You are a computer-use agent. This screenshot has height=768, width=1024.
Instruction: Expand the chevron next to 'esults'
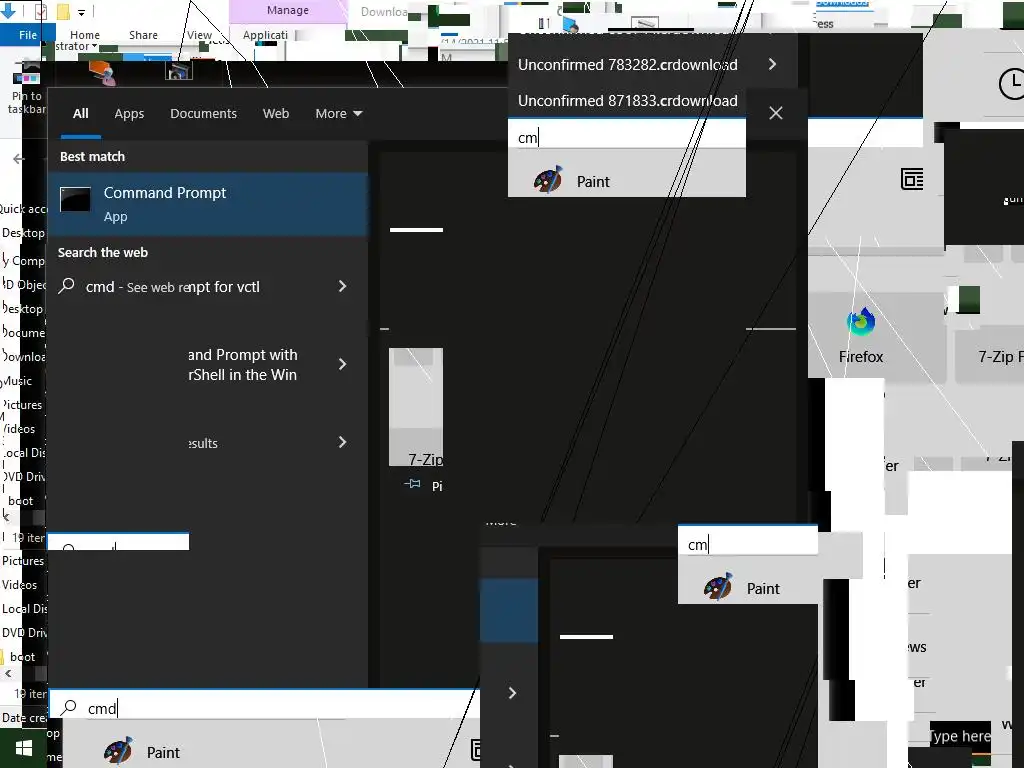coord(343,442)
